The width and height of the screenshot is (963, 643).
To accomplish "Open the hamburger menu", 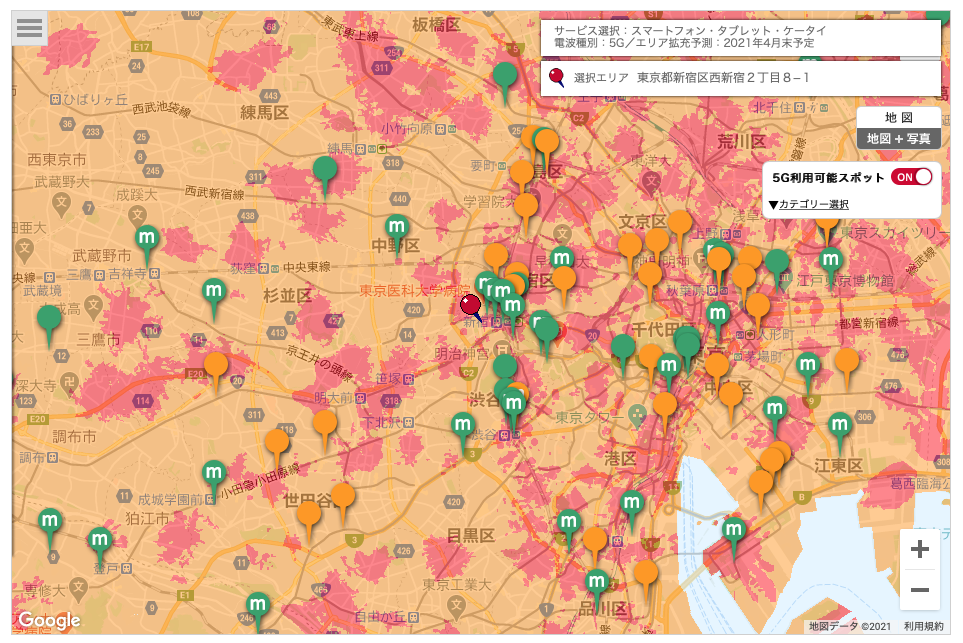I will coord(29,28).
